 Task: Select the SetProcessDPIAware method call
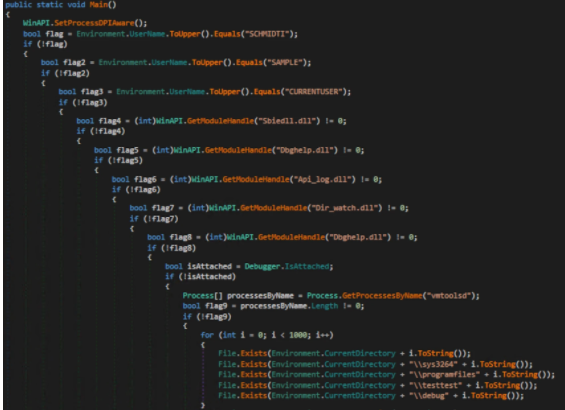coord(94,23)
